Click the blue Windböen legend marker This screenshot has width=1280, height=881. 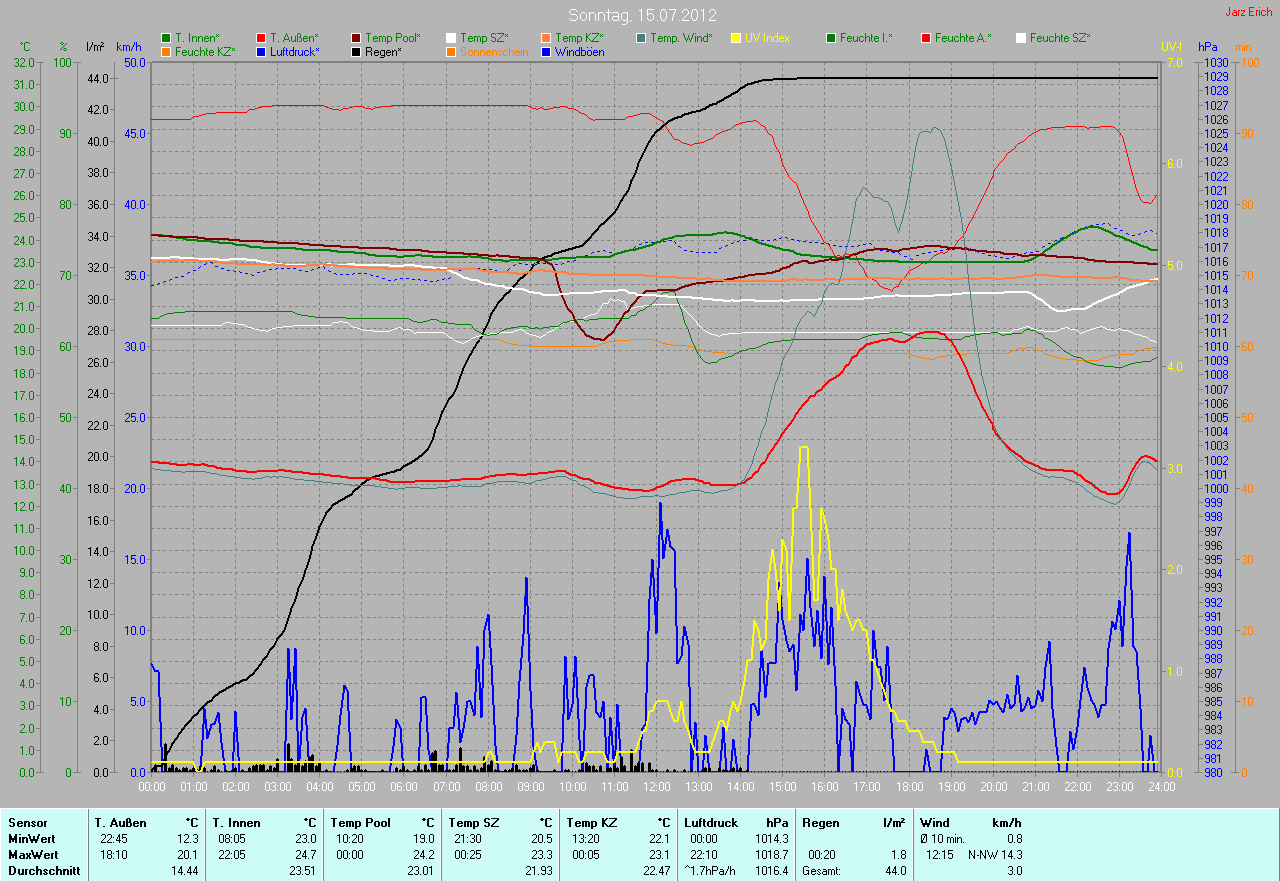[x=546, y=51]
